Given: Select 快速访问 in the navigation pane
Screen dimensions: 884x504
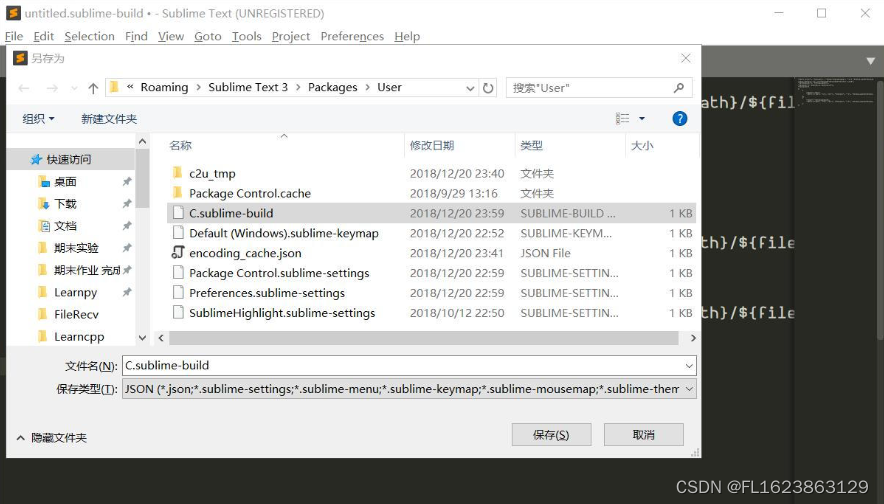Looking at the screenshot, I should [68, 160].
